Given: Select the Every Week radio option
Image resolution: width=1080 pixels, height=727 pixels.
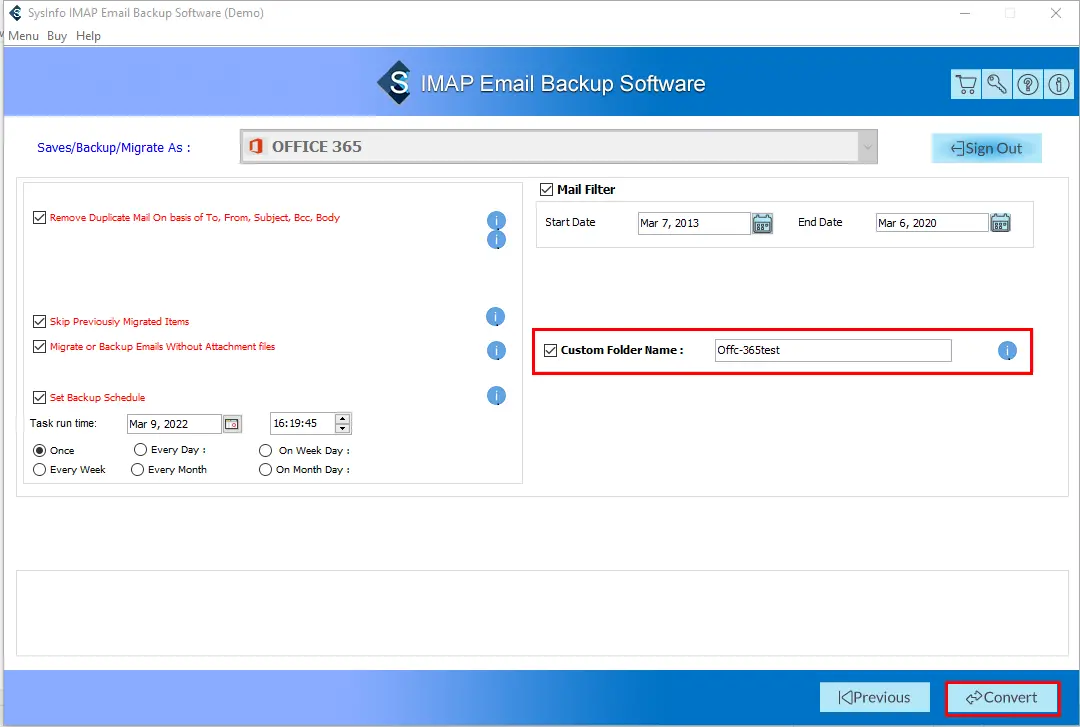Looking at the screenshot, I should tap(40, 470).
